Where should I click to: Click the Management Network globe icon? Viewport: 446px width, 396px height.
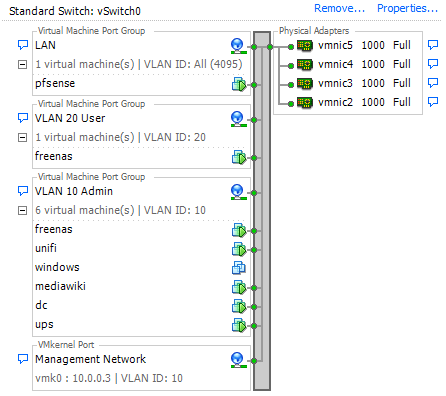coord(238,360)
